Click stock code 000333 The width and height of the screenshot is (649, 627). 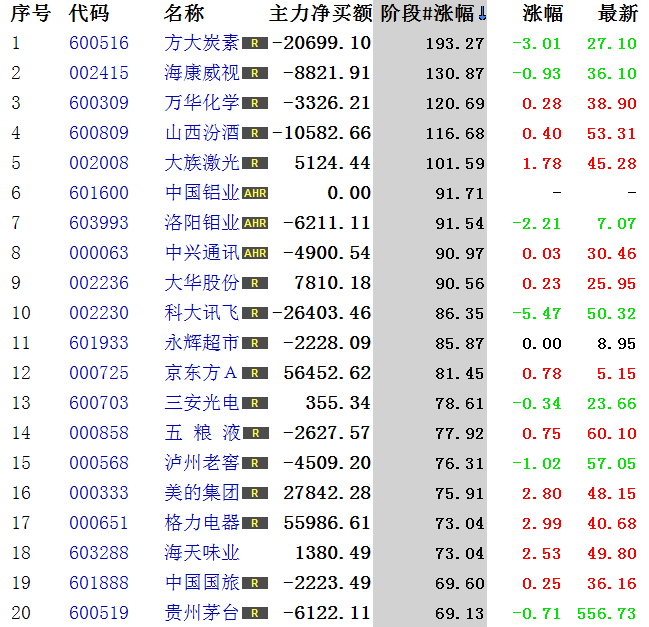click(99, 493)
